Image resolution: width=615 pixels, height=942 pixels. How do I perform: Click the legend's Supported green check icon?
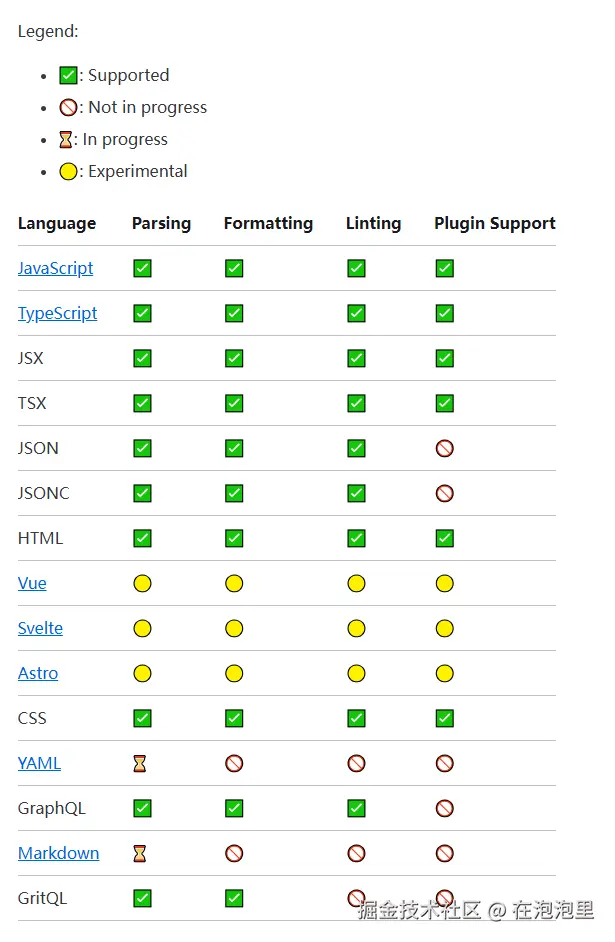68,75
